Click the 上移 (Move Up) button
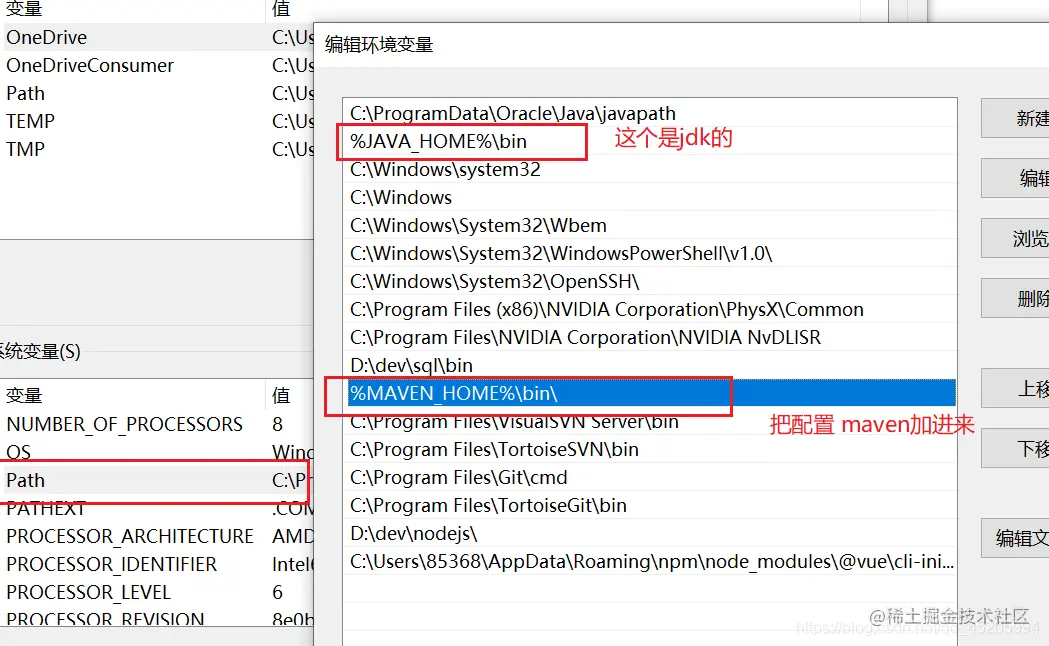The height and width of the screenshot is (646, 1049). (1016, 389)
